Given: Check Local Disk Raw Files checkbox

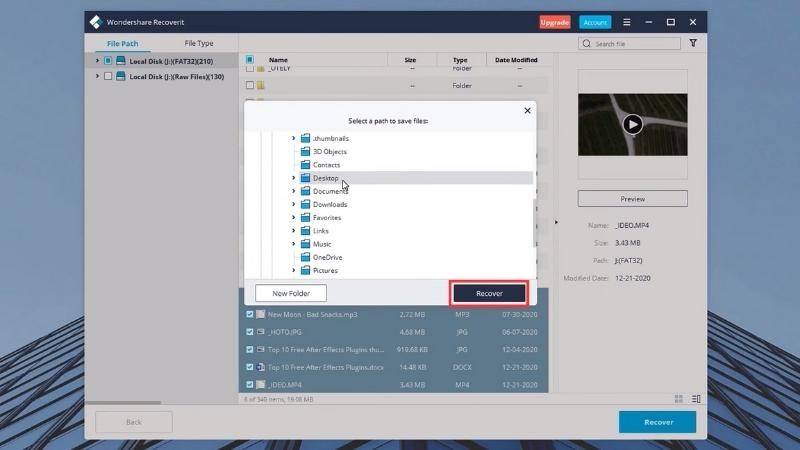Looking at the screenshot, I should 108,76.
